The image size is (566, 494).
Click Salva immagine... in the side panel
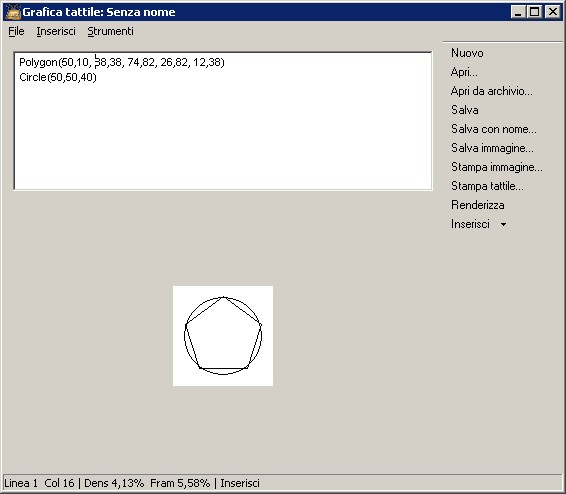coord(492,148)
